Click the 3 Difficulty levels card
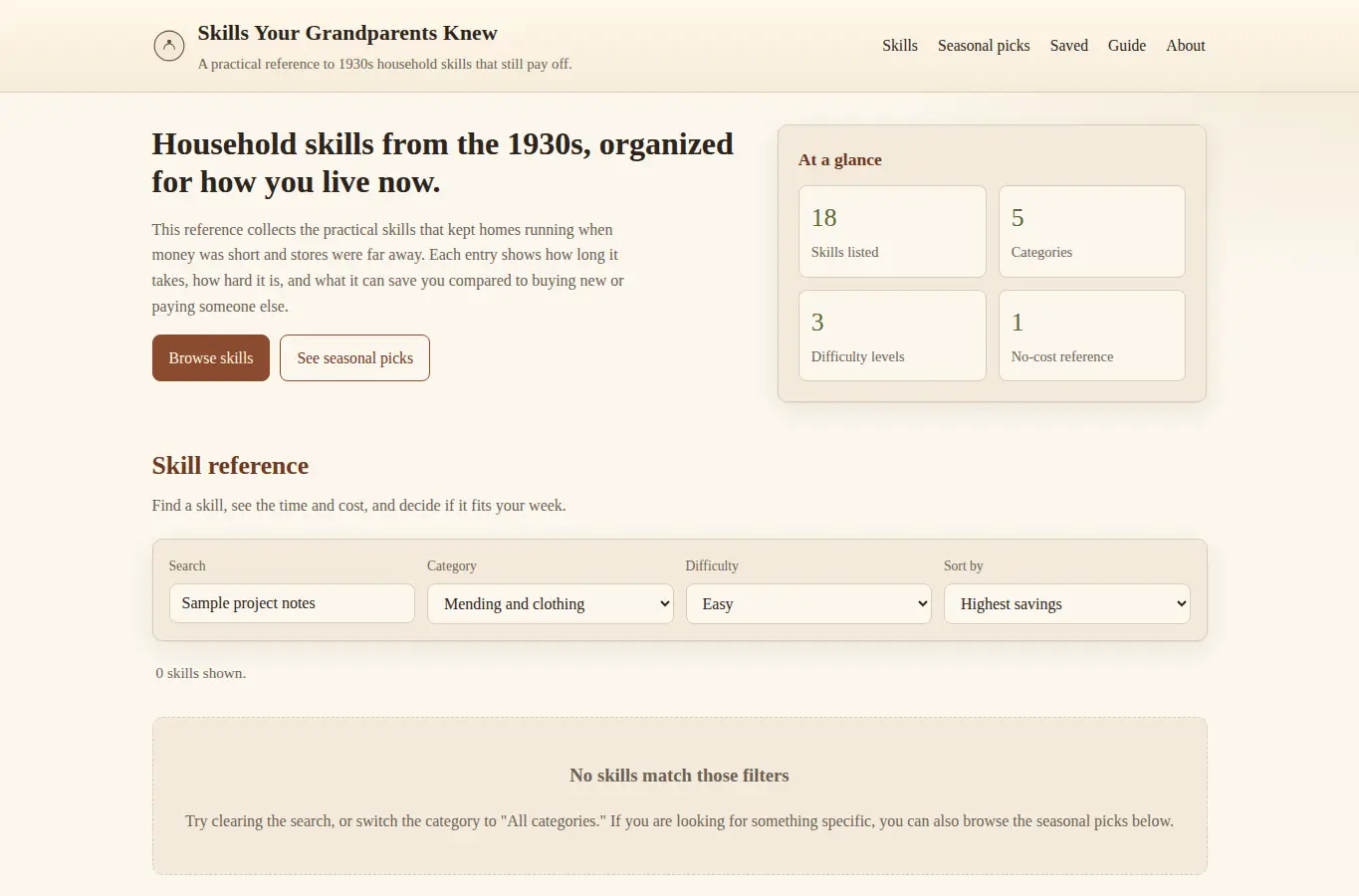Screen dimensions: 1359x896 click(x=892, y=336)
